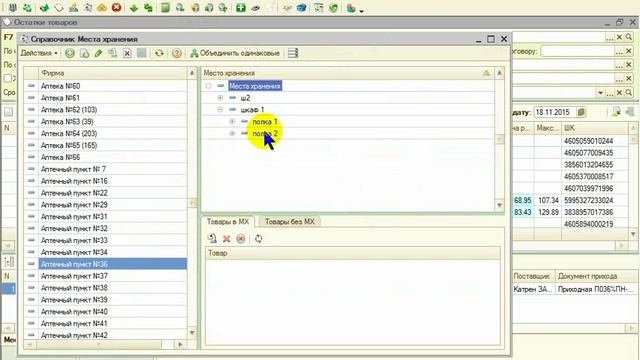This screenshot has width=640, height=360.
Task: Select the шкаф 1 tree item
Action: pos(252,110)
